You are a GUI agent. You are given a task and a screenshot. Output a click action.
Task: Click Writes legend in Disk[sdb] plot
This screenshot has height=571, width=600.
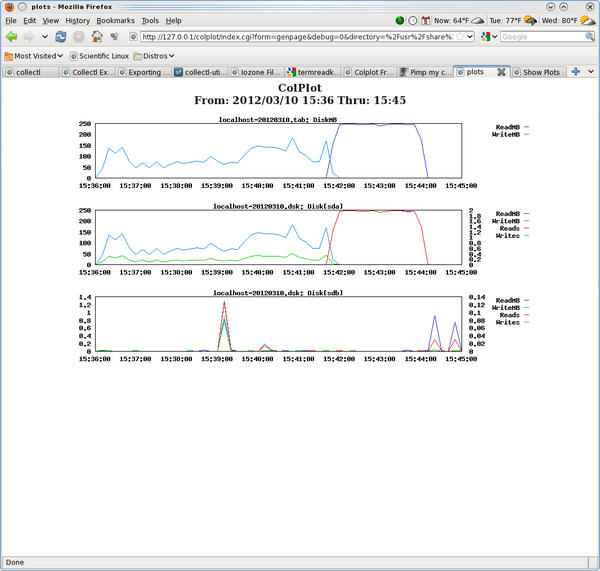click(x=512, y=323)
